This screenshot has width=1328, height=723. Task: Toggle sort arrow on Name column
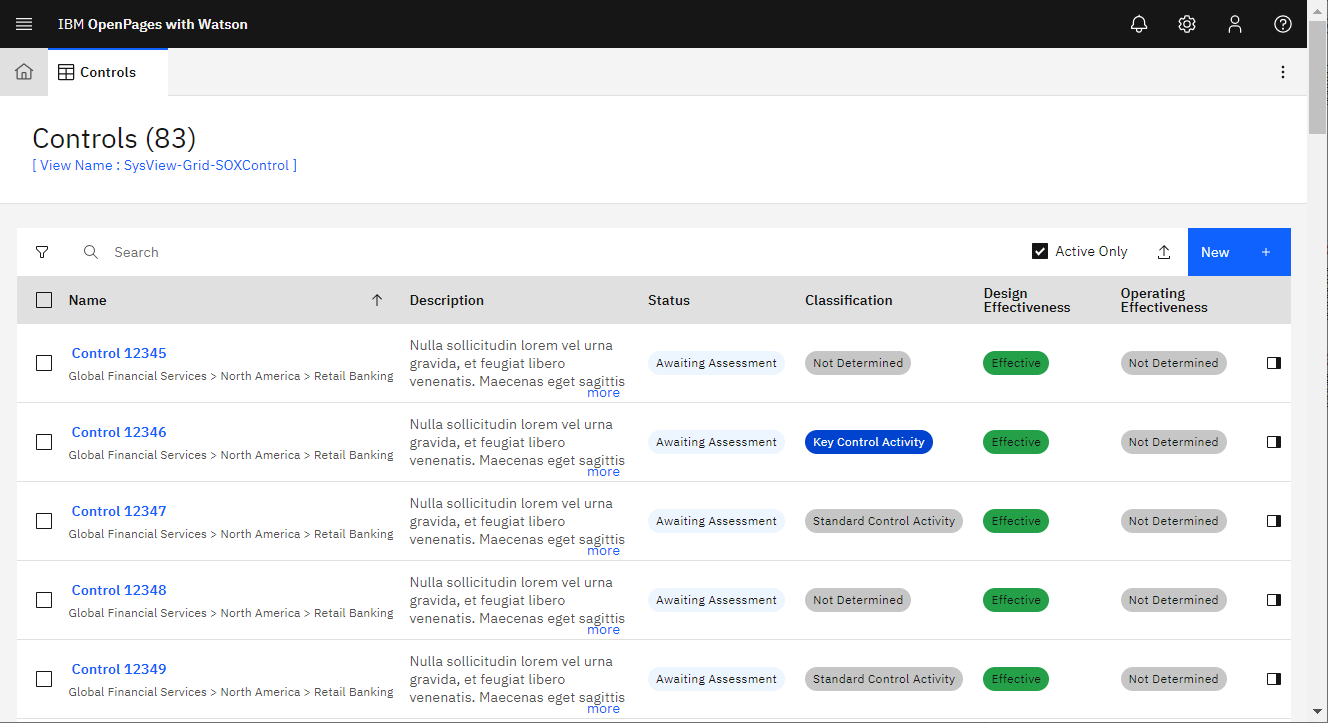click(x=377, y=300)
